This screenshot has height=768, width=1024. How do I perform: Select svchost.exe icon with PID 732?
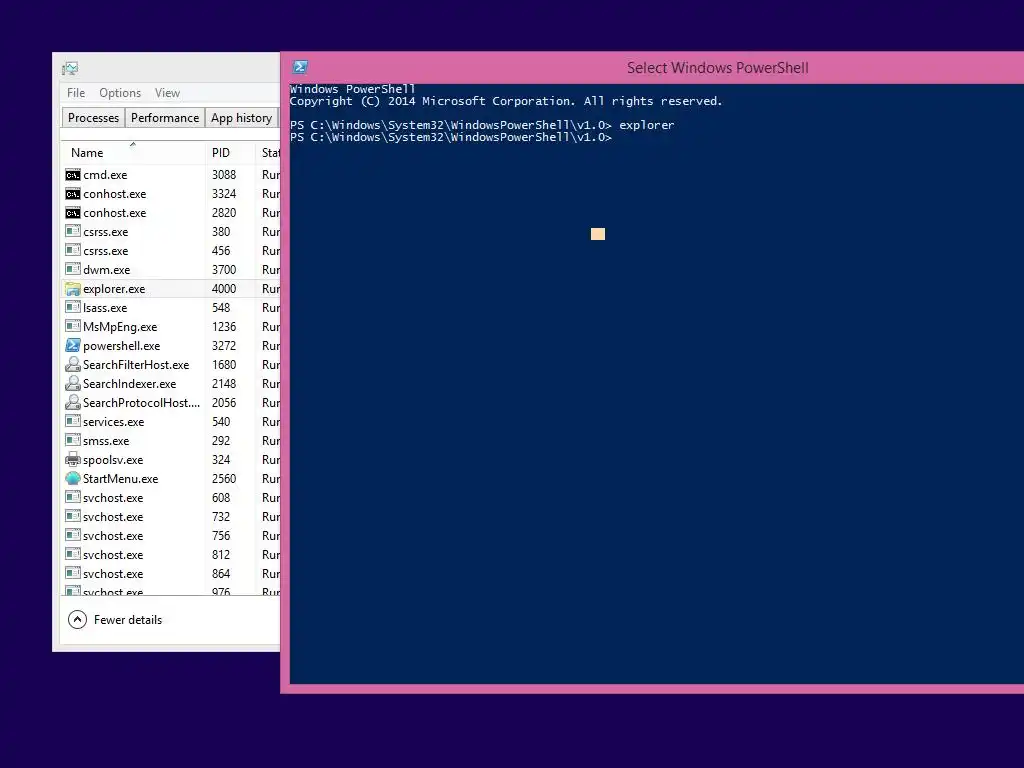[72, 516]
